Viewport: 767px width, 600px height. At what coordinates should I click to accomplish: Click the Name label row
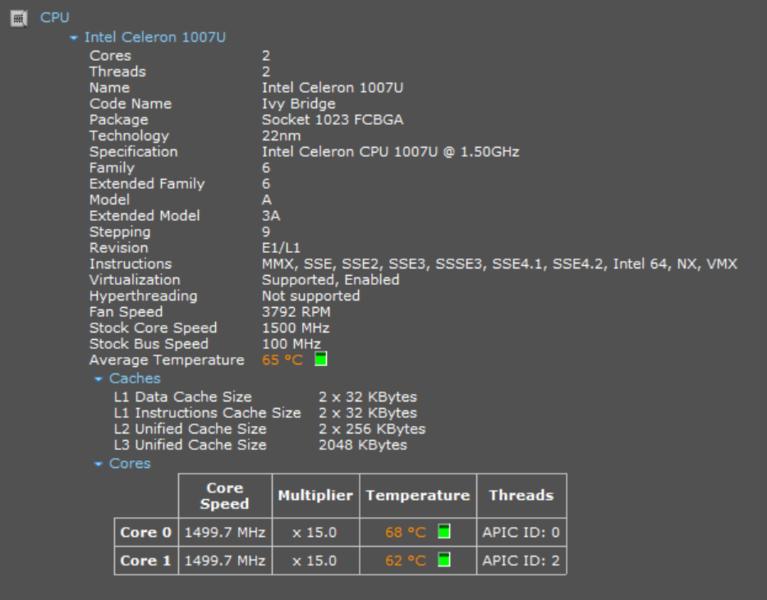[x=110, y=88]
